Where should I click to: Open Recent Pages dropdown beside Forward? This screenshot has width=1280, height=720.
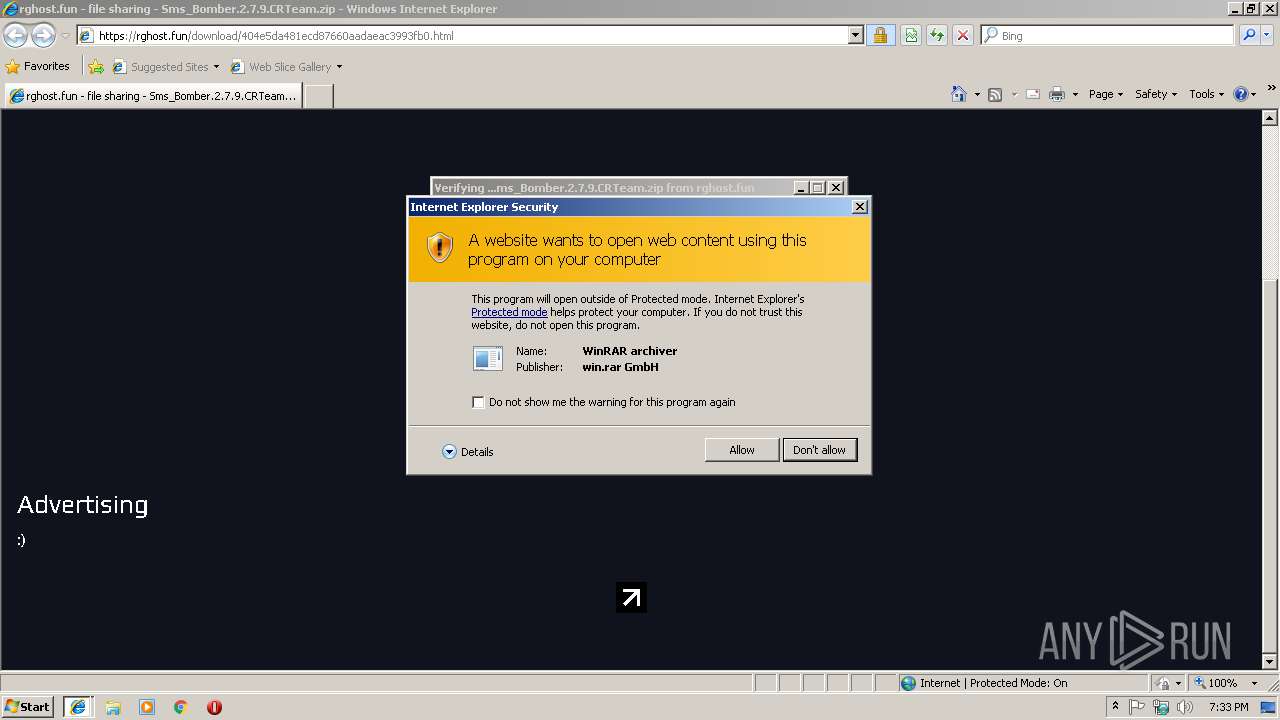coord(65,36)
